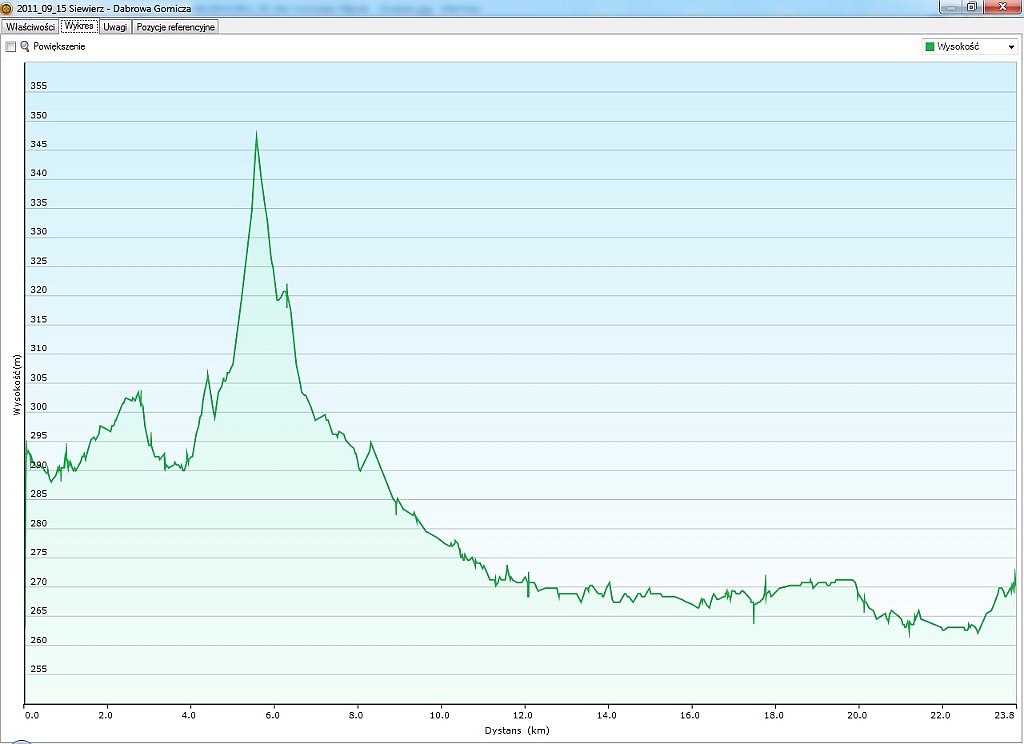Go to the Pozycje referencyjne tab

click(x=176, y=27)
